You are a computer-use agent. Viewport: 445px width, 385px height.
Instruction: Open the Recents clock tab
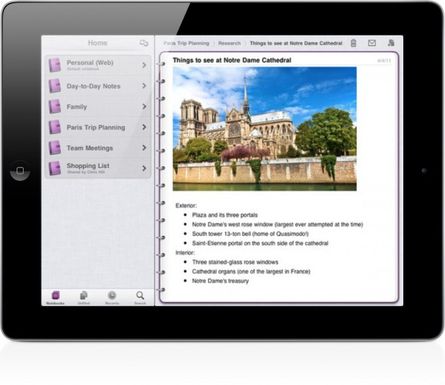point(112,297)
